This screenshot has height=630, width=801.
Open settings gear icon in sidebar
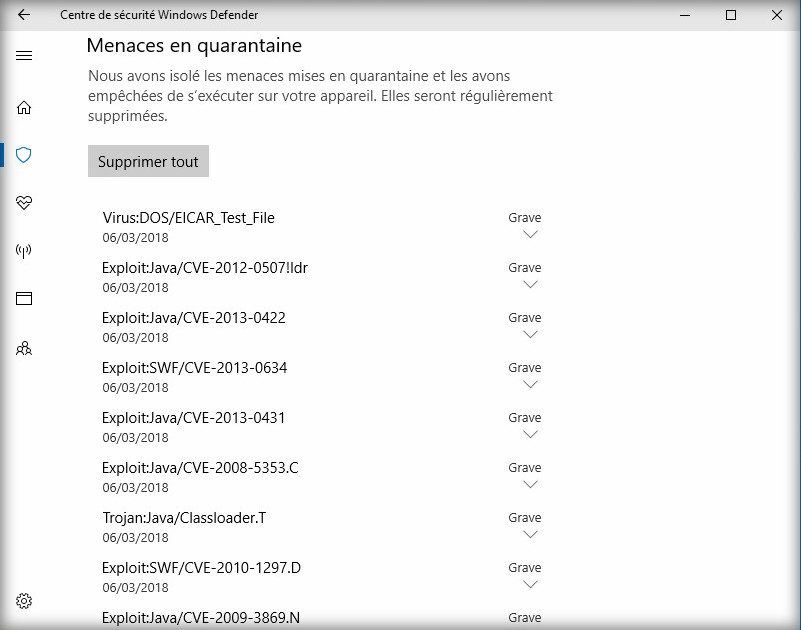click(x=24, y=601)
